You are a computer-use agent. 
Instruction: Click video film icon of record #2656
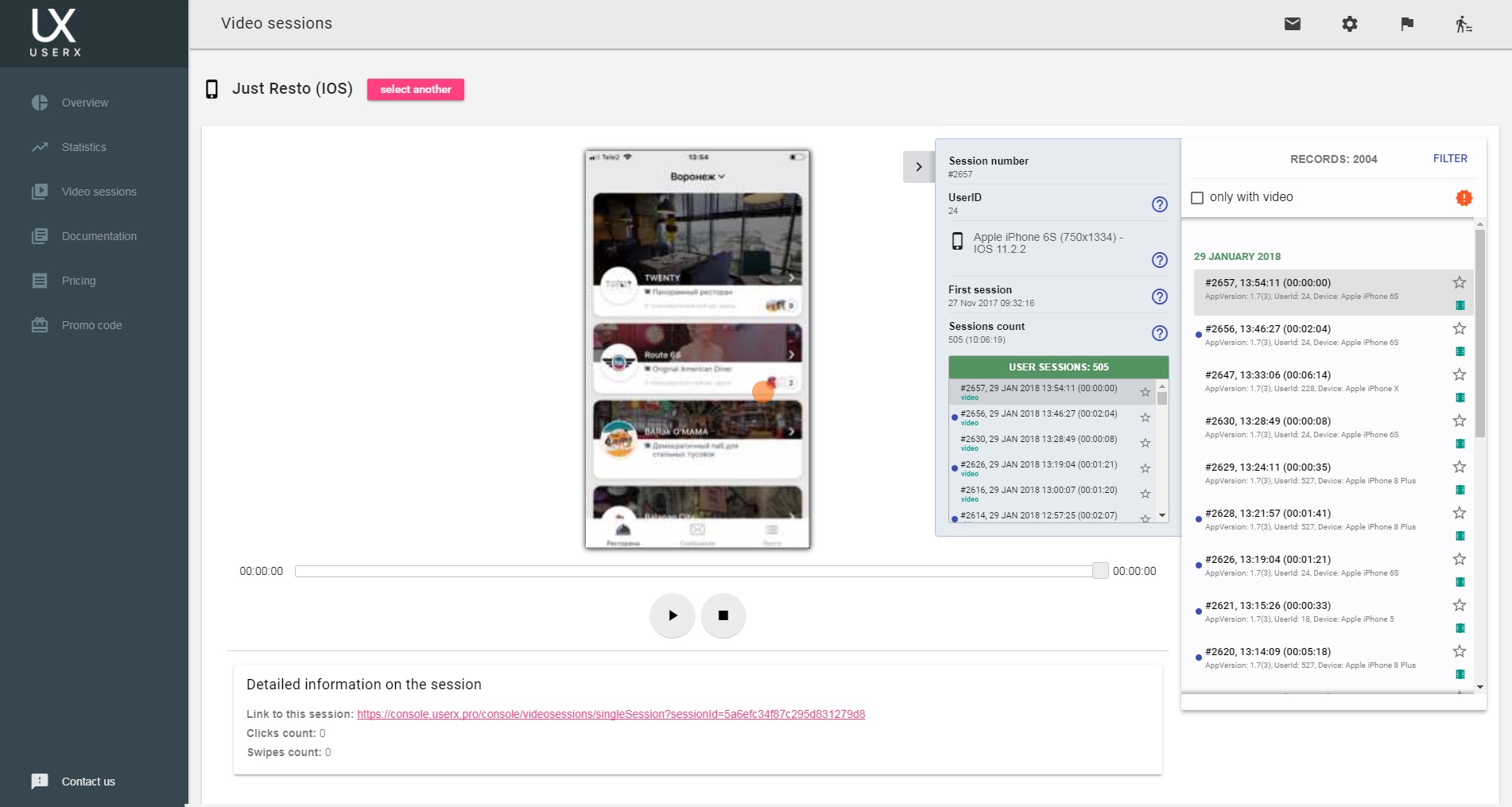click(1460, 351)
